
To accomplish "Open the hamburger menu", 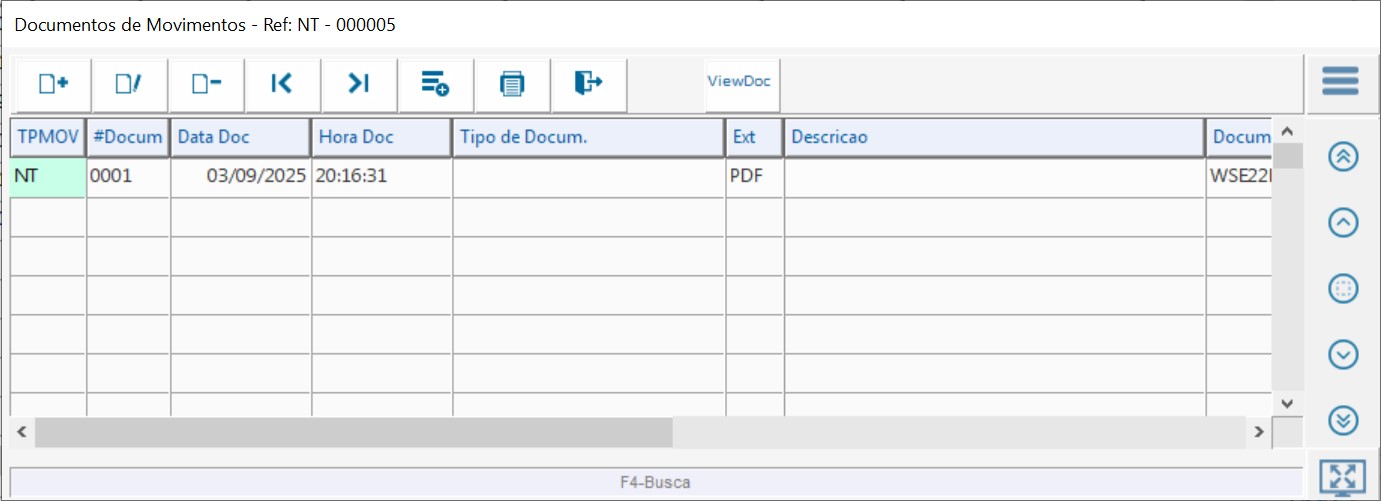I will click(1340, 81).
